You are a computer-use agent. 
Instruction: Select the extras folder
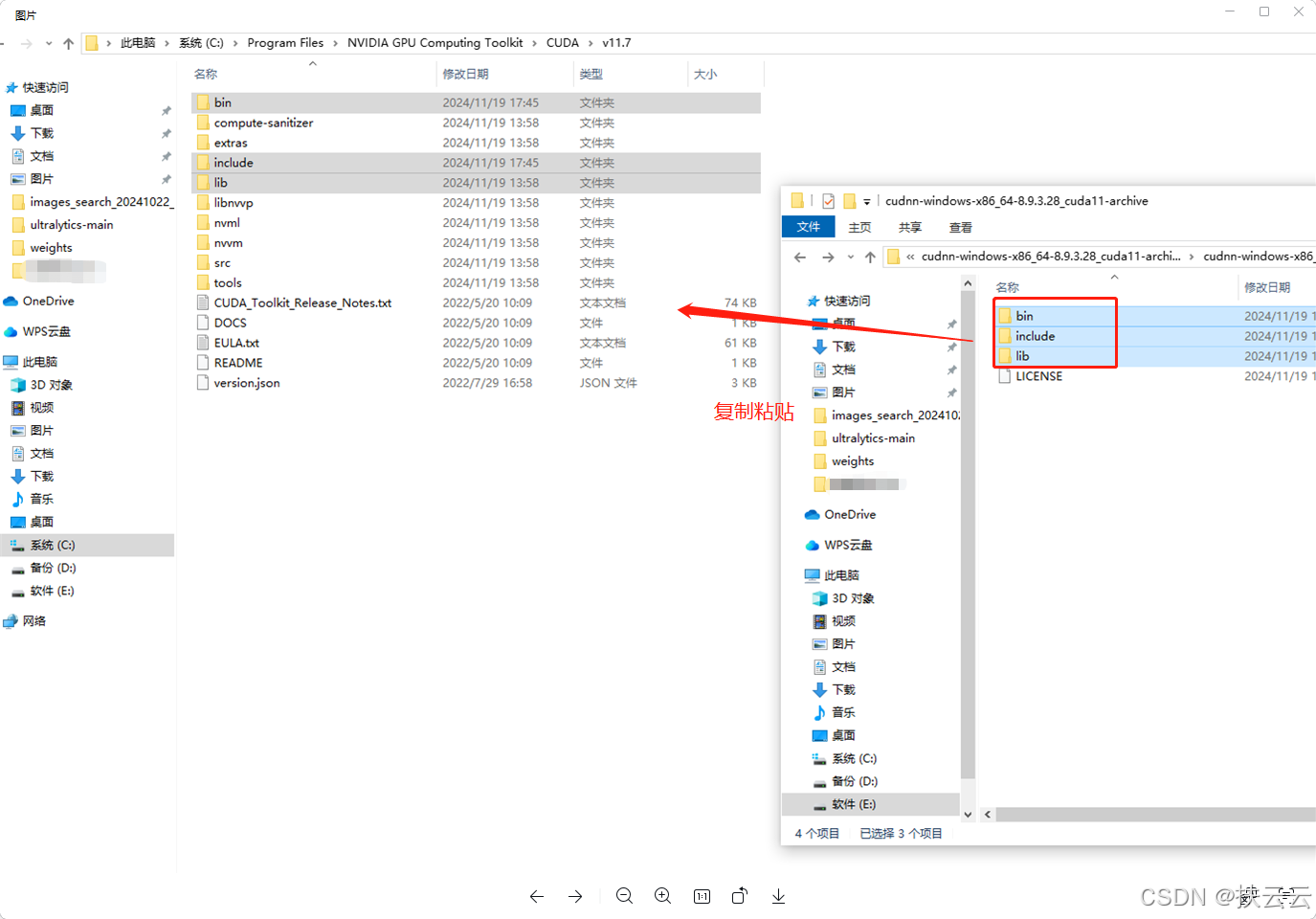click(x=476, y=143)
